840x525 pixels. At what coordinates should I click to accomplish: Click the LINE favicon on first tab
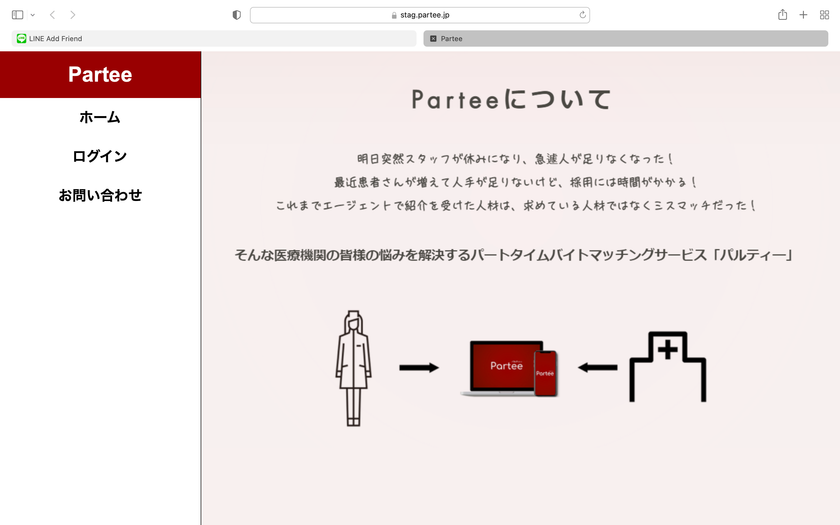pos(21,39)
